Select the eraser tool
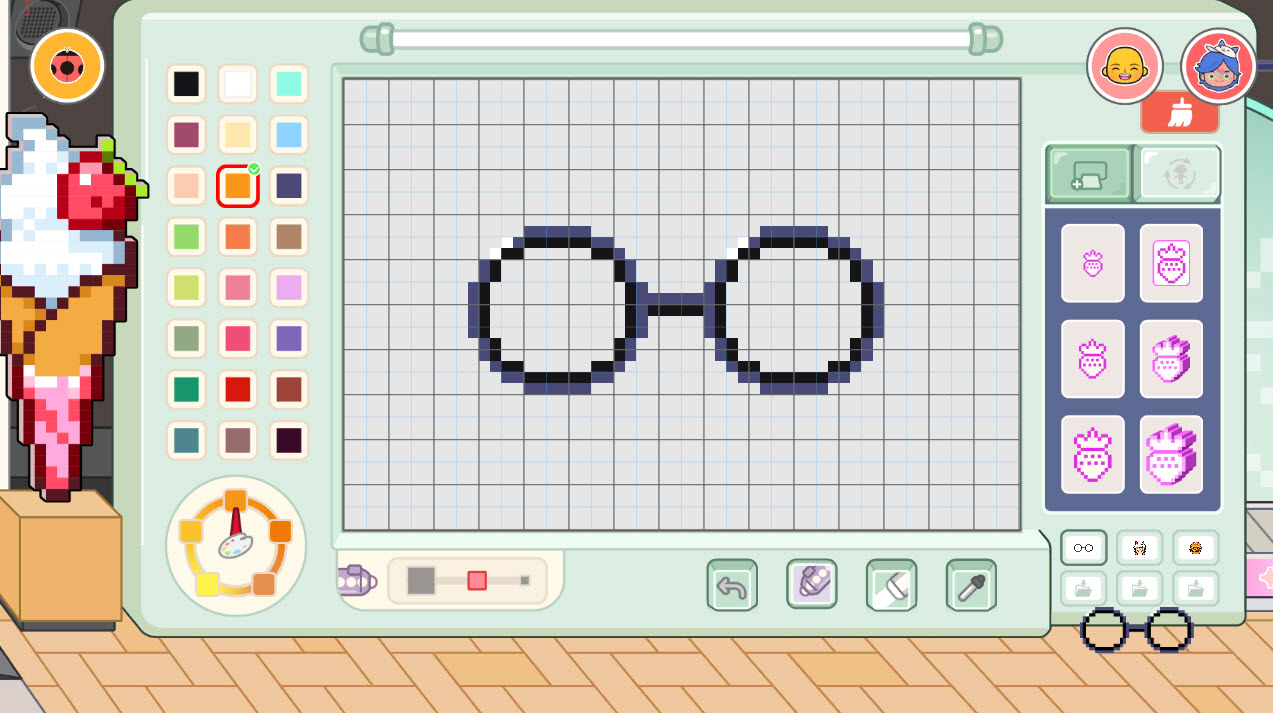This screenshot has width=1273, height=713. [x=891, y=585]
